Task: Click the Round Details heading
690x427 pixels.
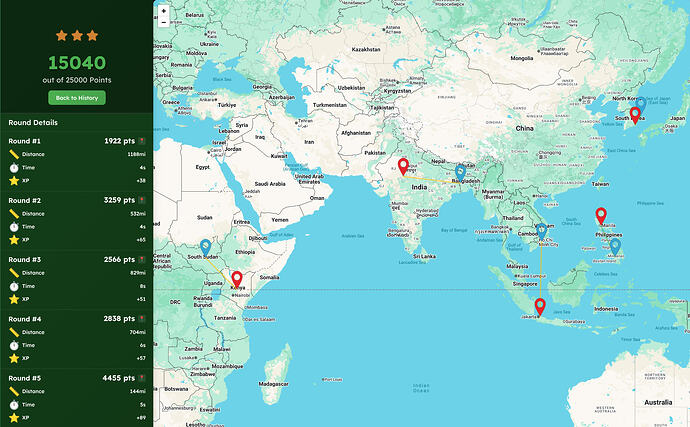Action: [x=33, y=123]
